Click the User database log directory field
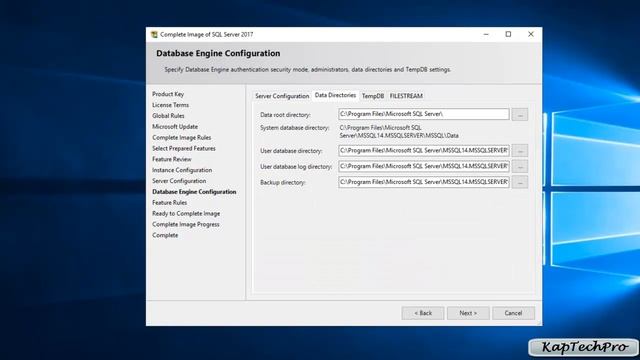The width and height of the screenshot is (640, 360). 424,167
